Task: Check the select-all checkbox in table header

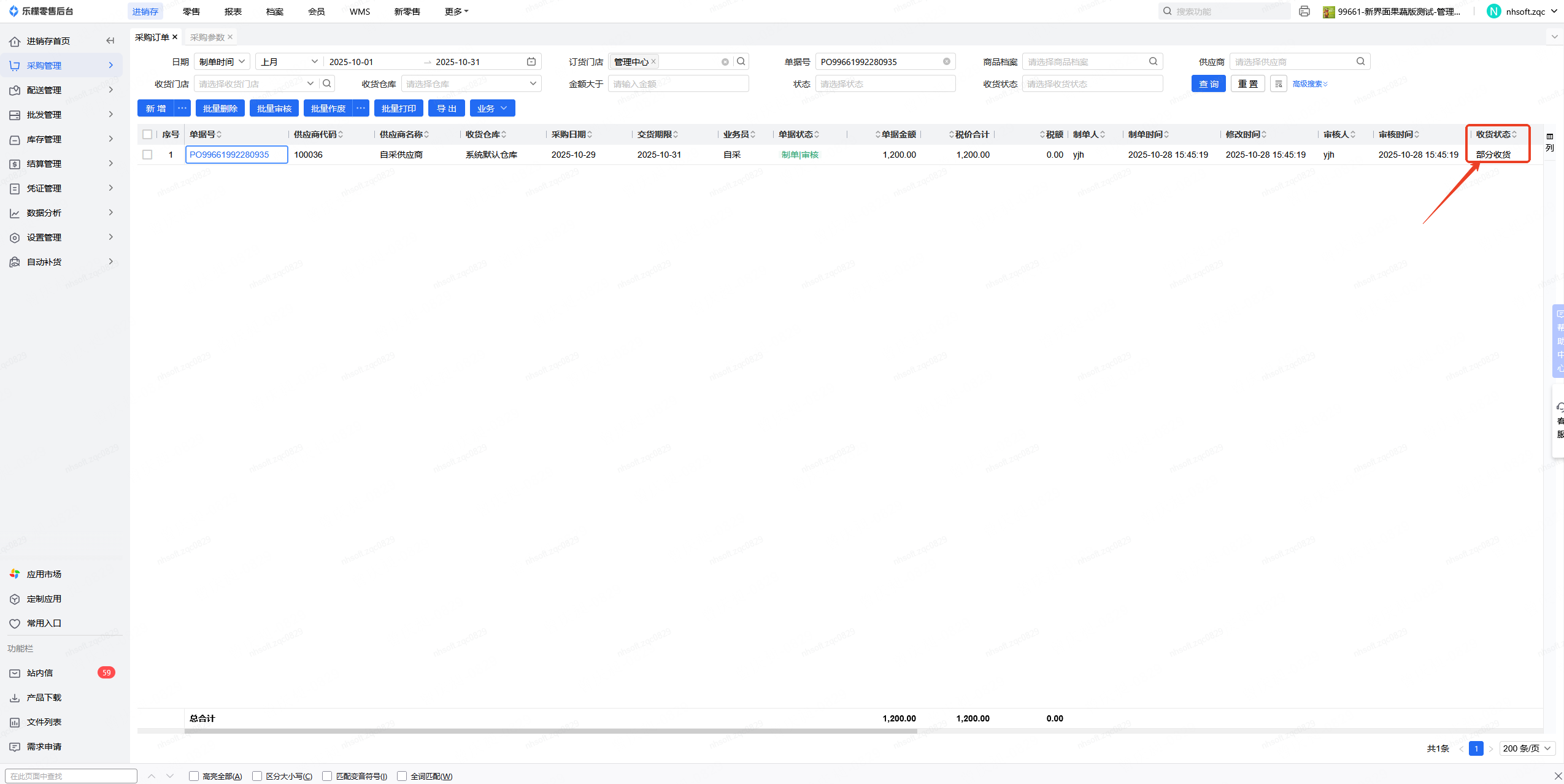Action: tap(147, 134)
